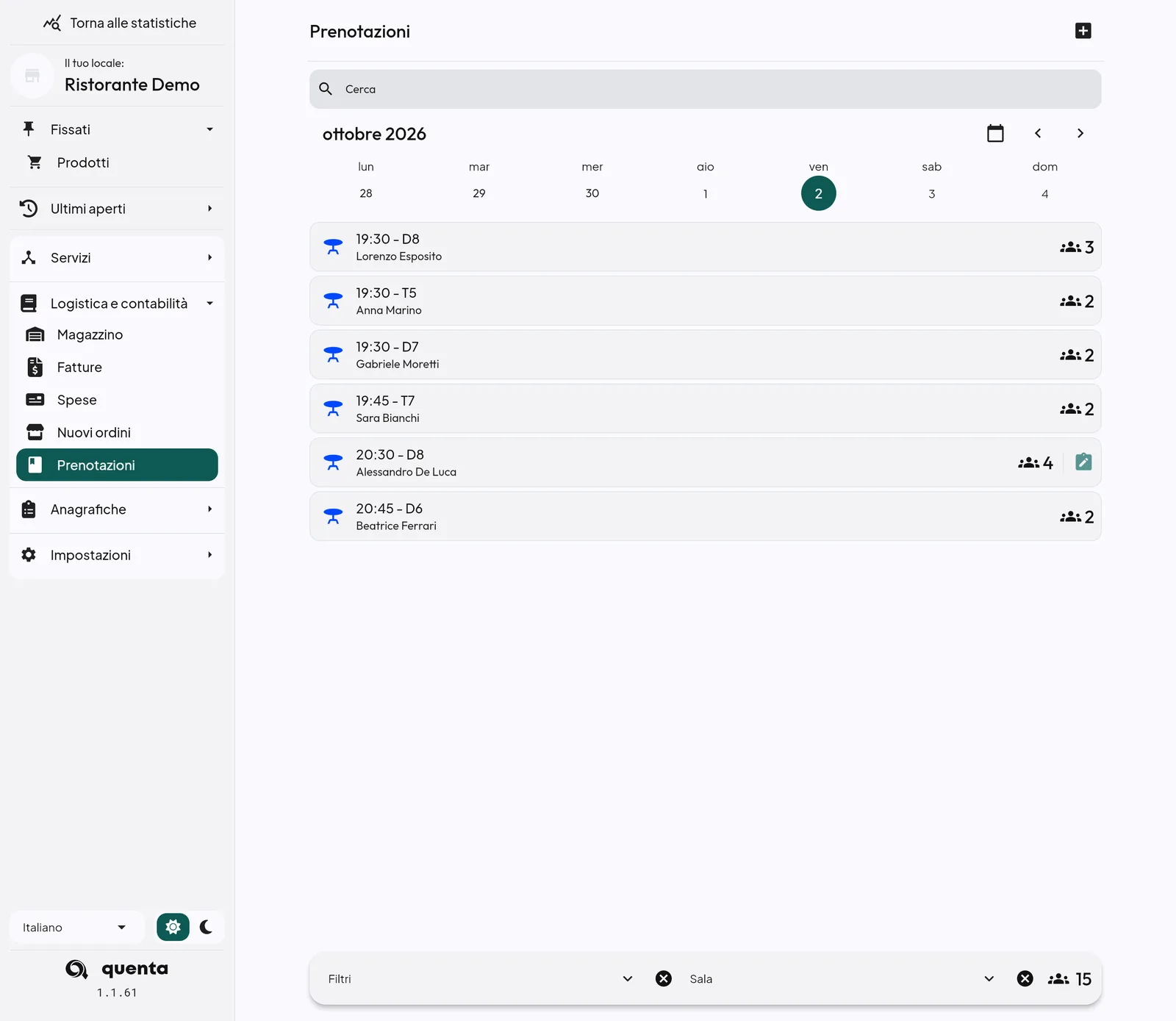This screenshot has width=1176, height=1021.
Task: Click the Ristorante Demo venue name
Action: tap(132, 85)
